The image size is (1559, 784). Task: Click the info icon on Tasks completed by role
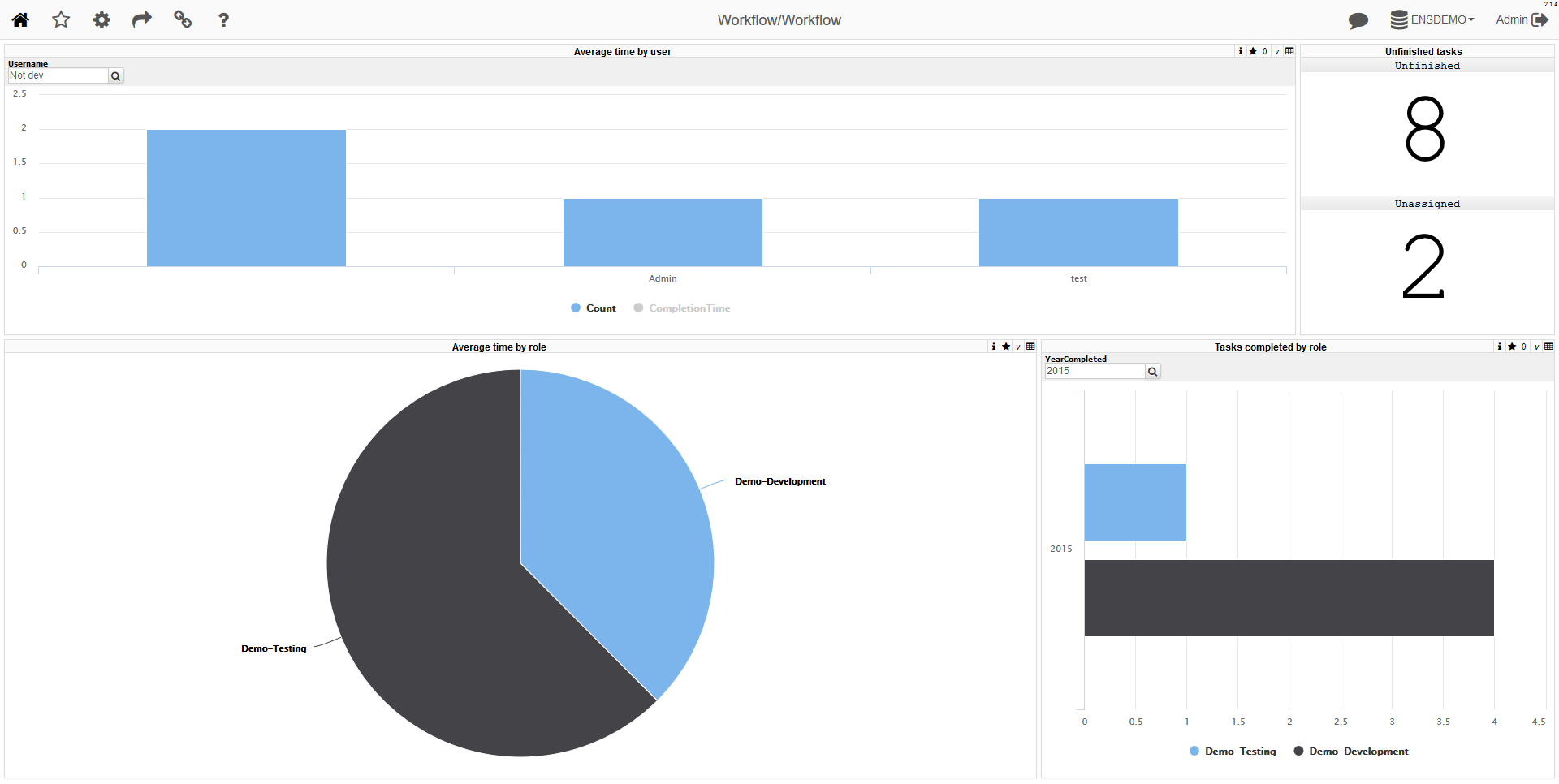[1499, 347]
